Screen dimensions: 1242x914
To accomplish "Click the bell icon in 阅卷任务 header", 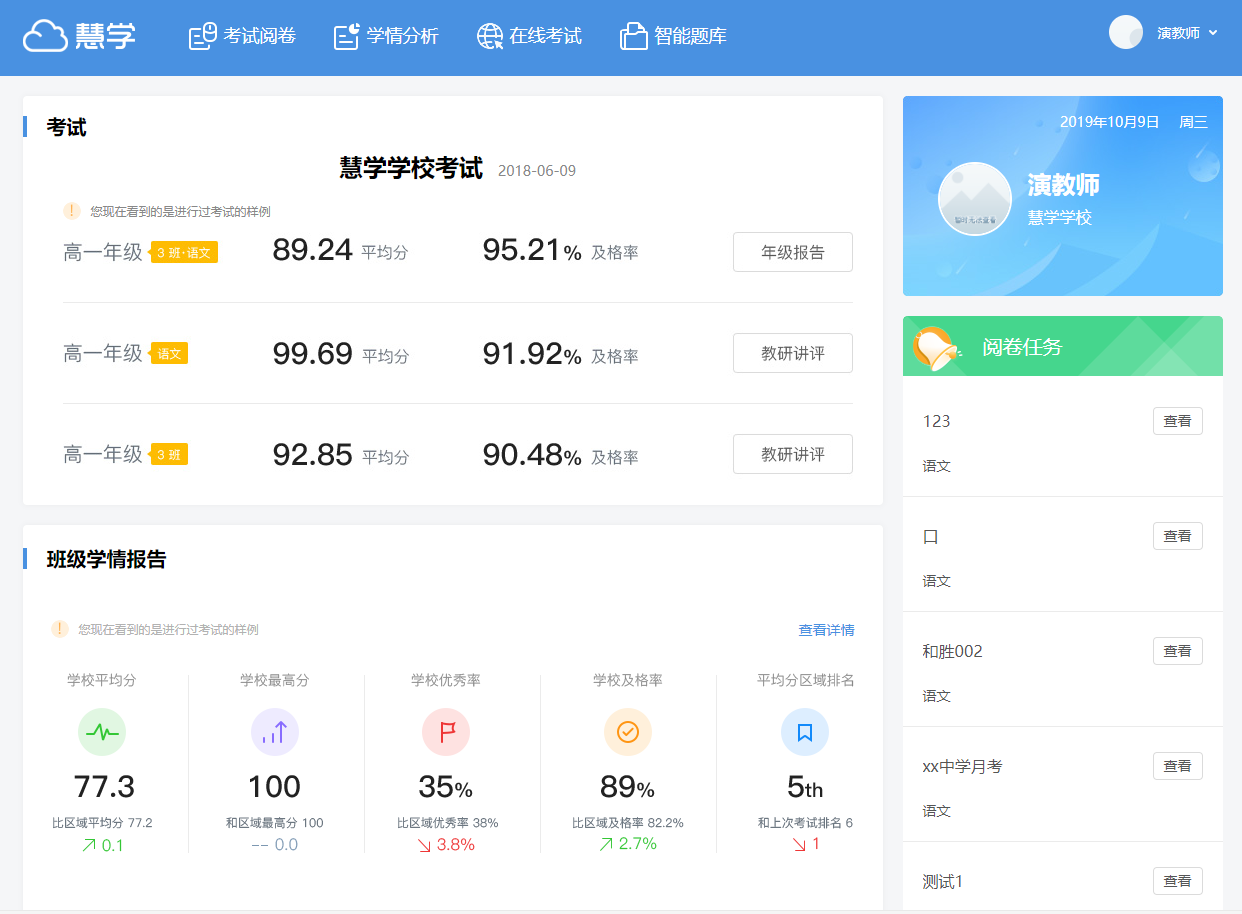I will point(935,347).
